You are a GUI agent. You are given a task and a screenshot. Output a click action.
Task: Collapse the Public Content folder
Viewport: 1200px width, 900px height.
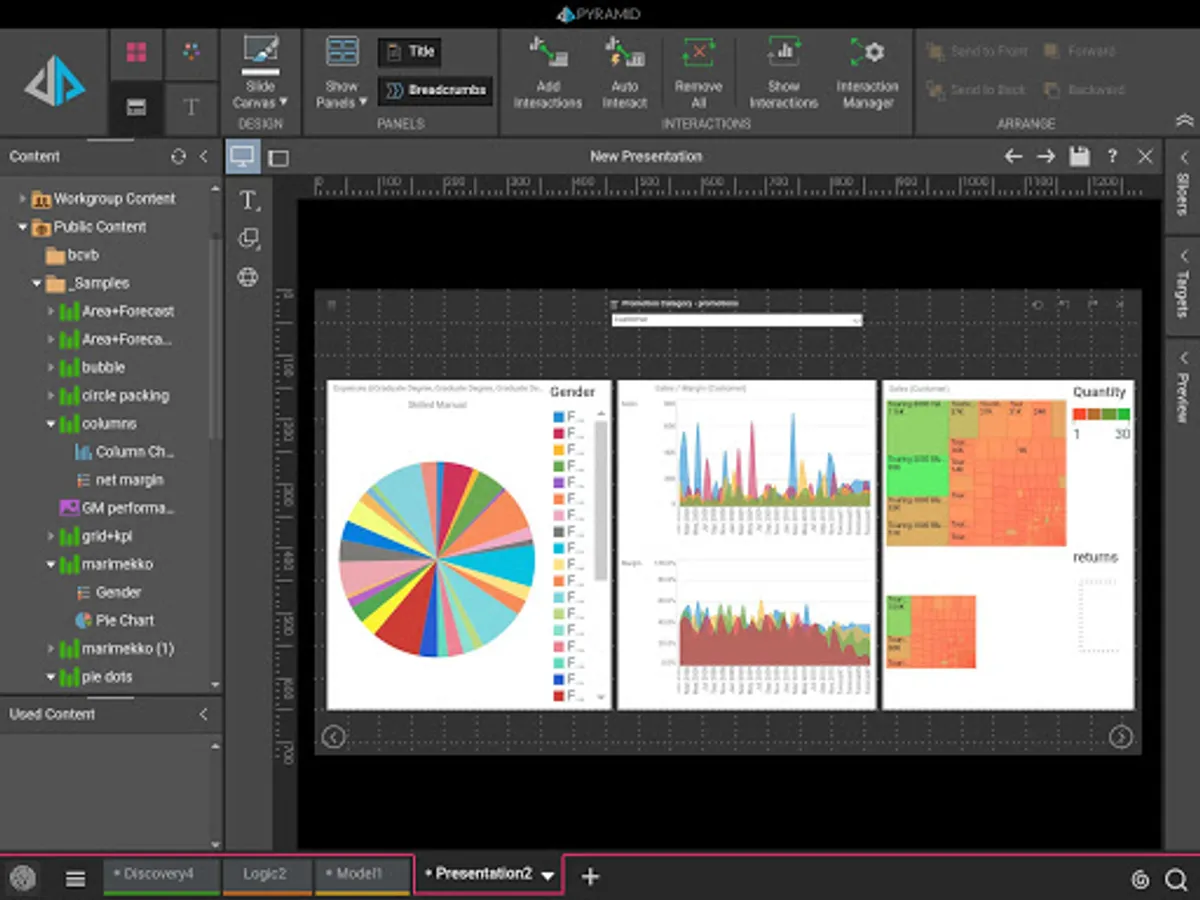coord(23,227)
